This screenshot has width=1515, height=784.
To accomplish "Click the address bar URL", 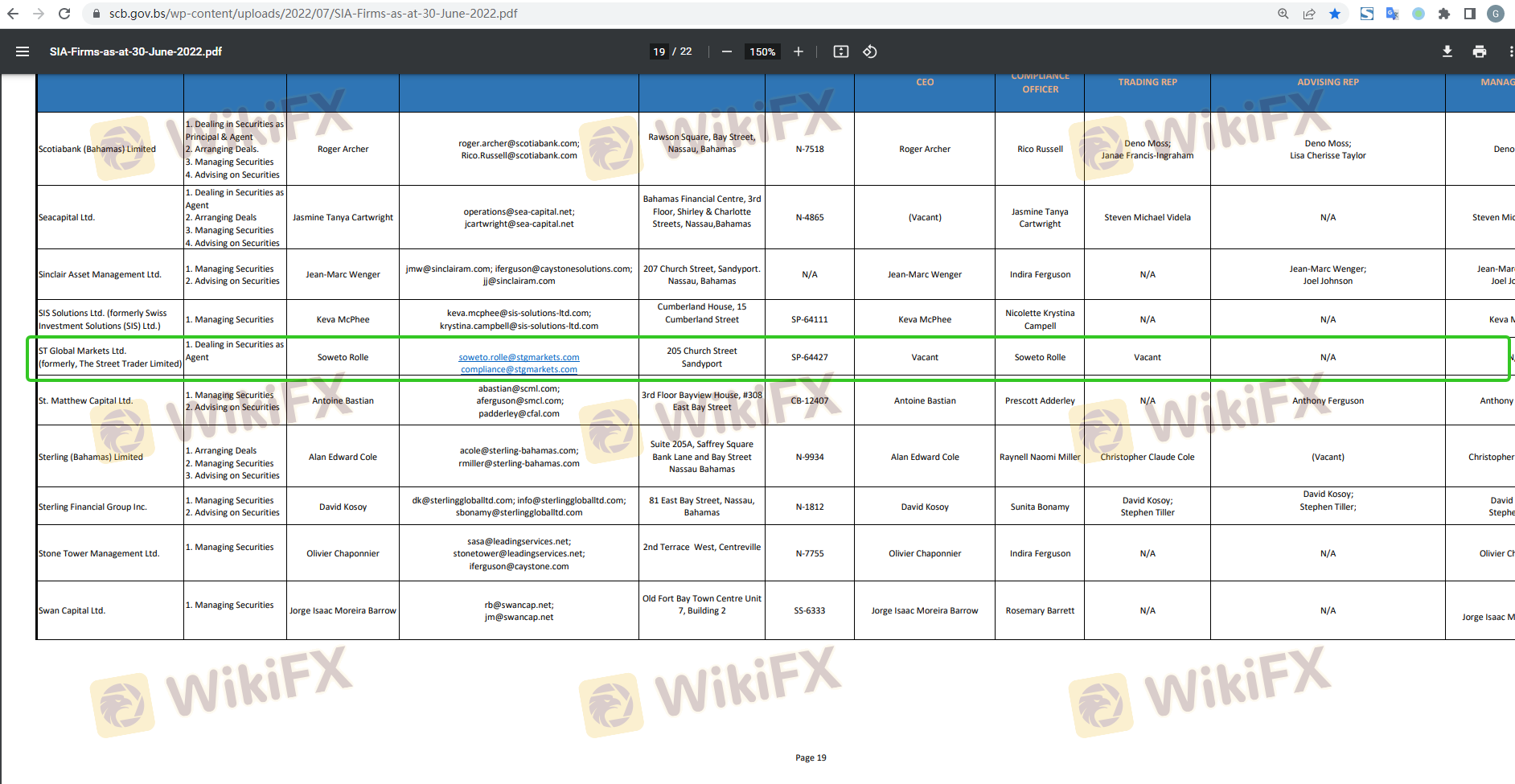I will pyautogui.click(x=314, y=14).
